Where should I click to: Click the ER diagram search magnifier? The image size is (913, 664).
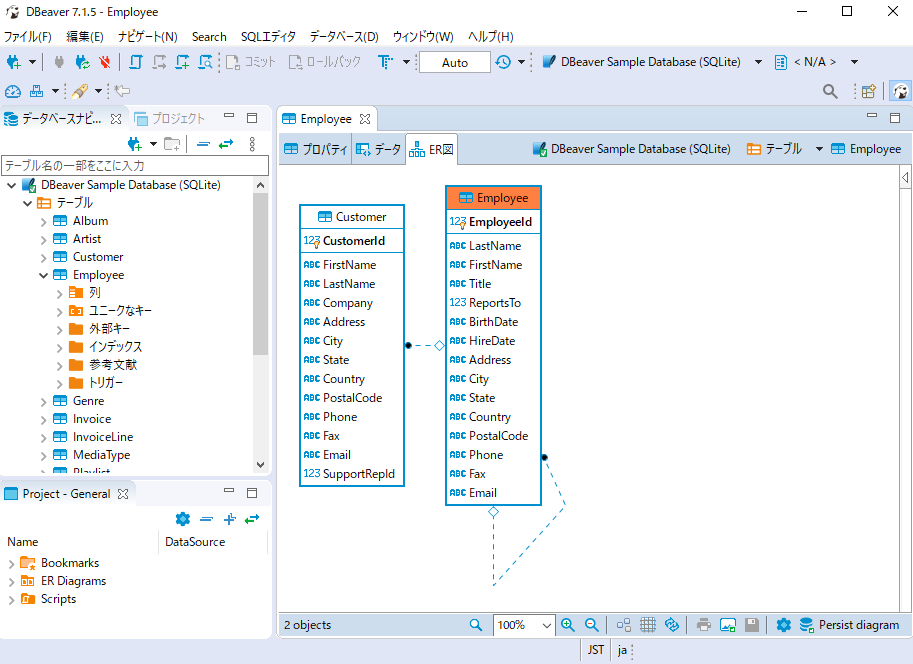(476, 625)
